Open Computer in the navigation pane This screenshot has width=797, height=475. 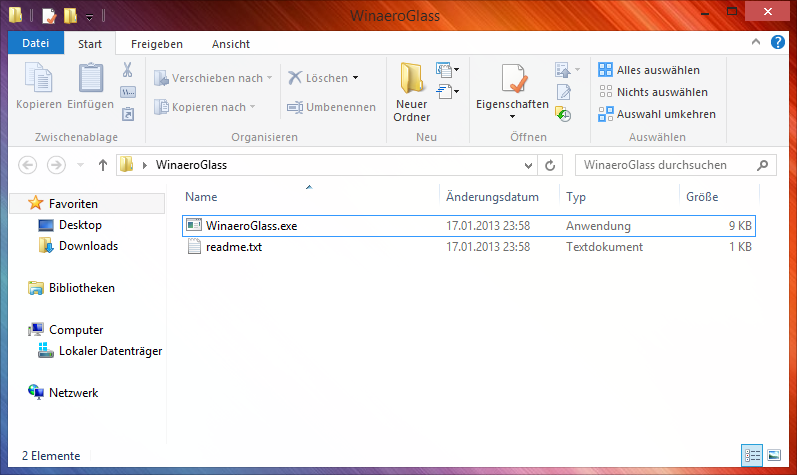coord(76,330)
